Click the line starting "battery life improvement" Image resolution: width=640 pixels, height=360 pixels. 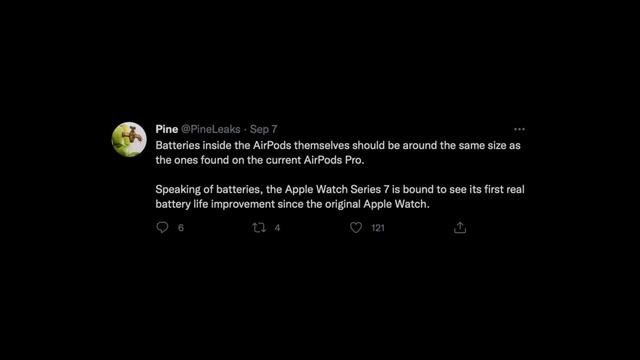[x=292, y=204]
